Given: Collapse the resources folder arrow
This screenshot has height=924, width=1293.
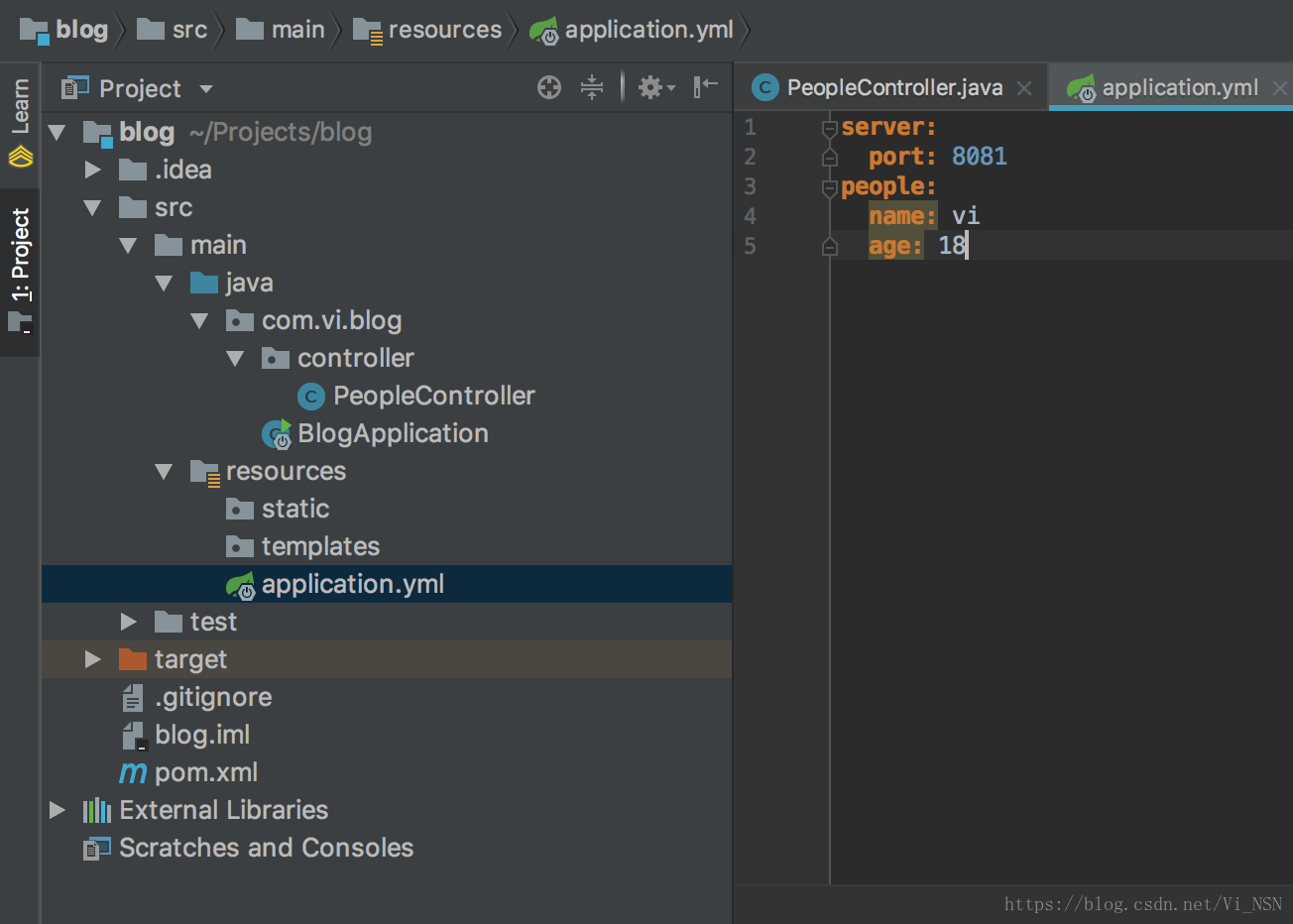Looking at the screenshot, I should pyautogui.click(x=164, y=472).
